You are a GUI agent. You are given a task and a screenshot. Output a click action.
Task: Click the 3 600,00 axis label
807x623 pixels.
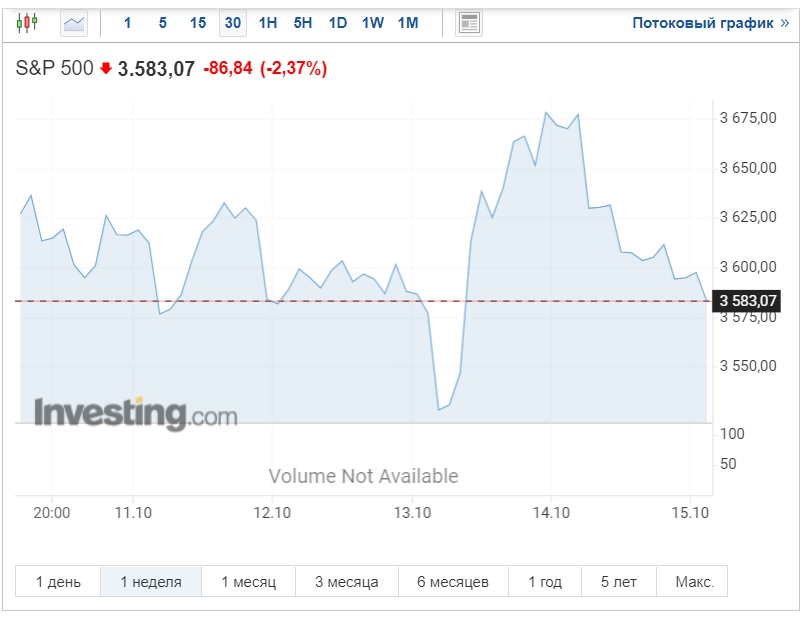click(x=748, y=267)
